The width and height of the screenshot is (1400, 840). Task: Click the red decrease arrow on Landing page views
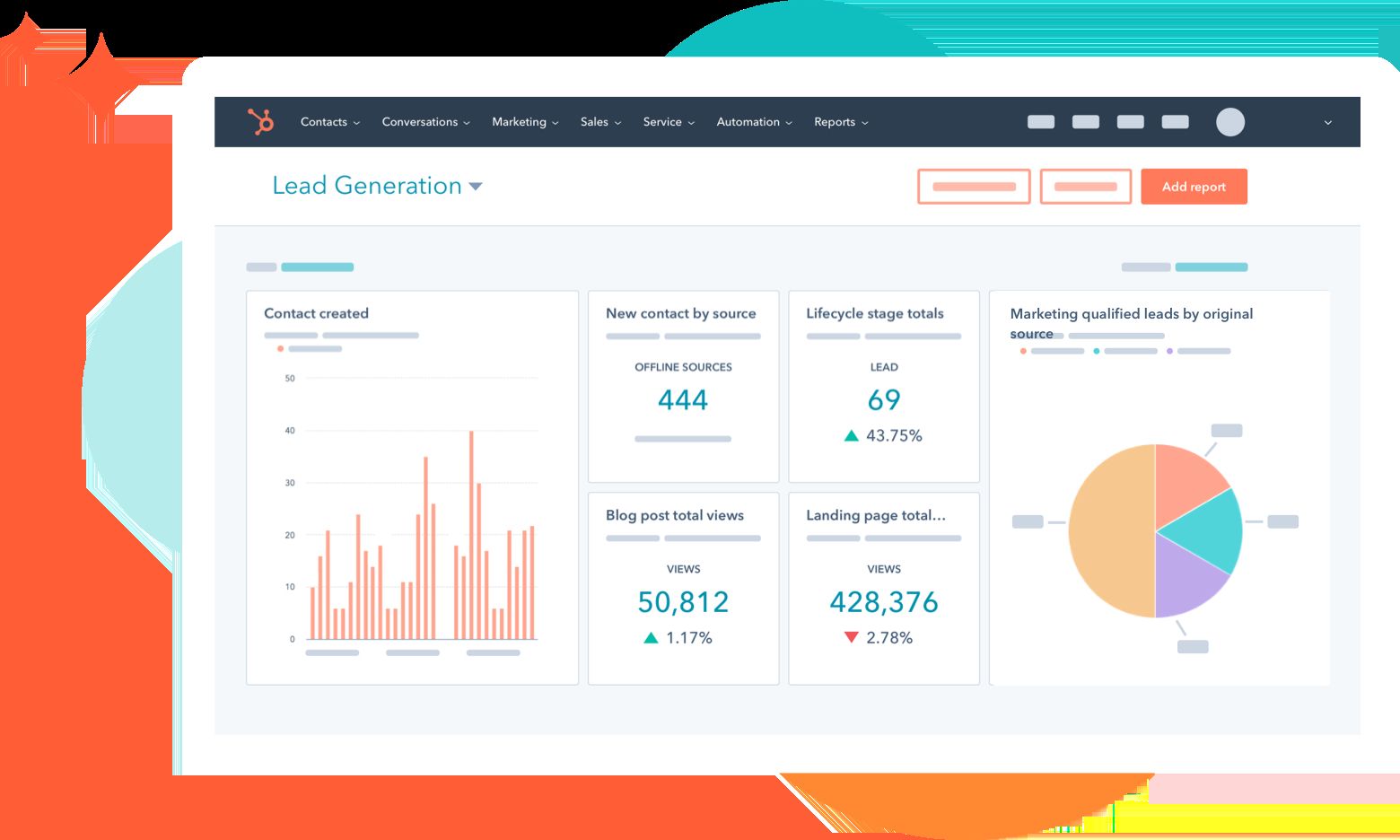850,637
